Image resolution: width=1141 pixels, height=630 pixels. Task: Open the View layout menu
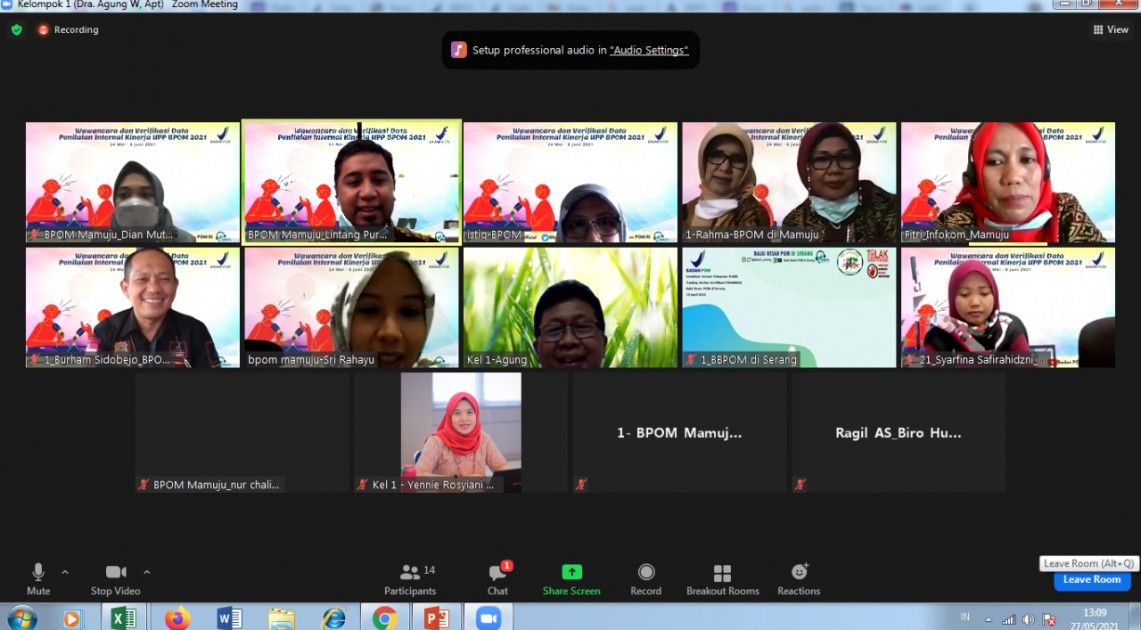click(x=1110, y=30)
